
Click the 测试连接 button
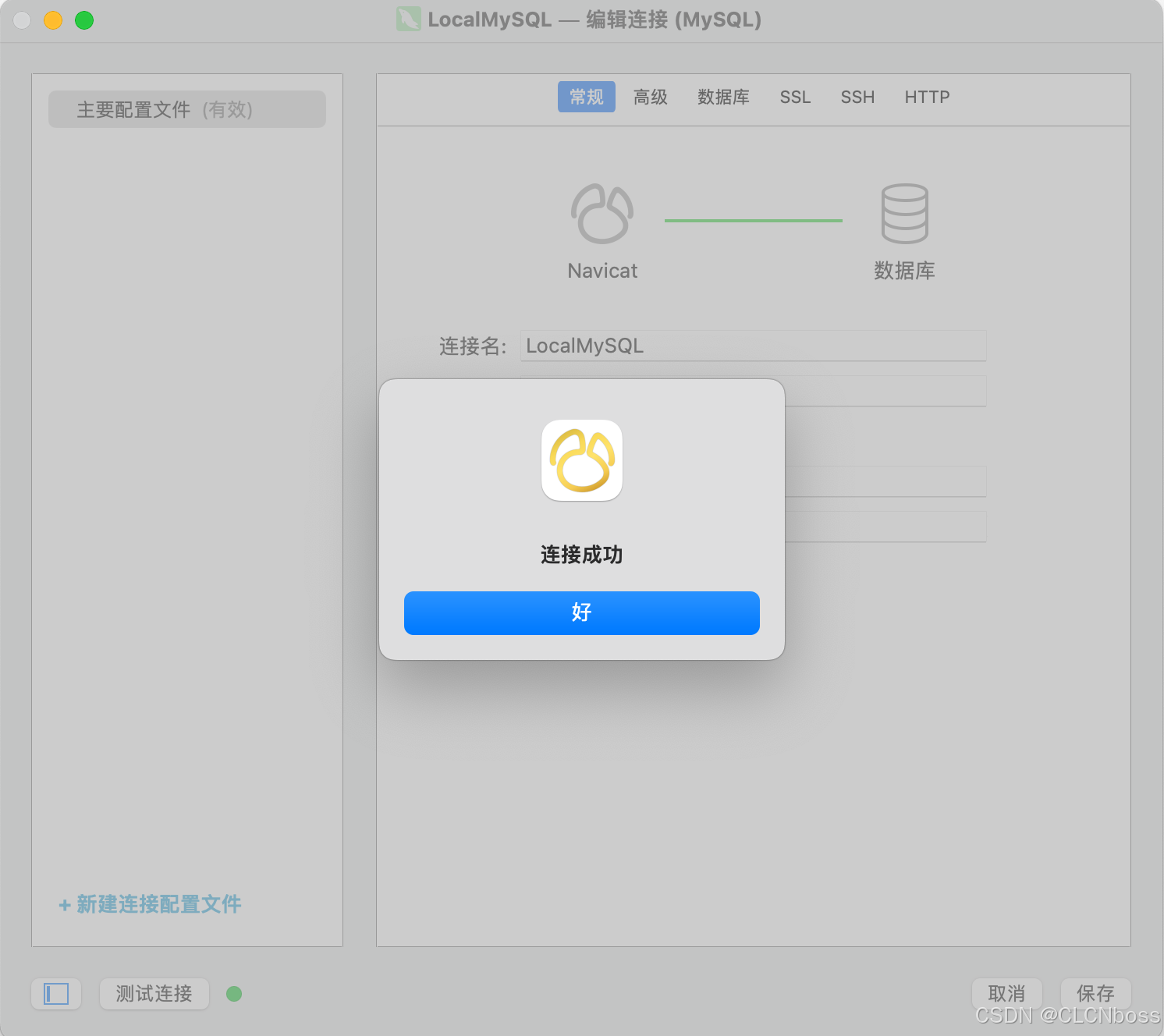(154, 994)
